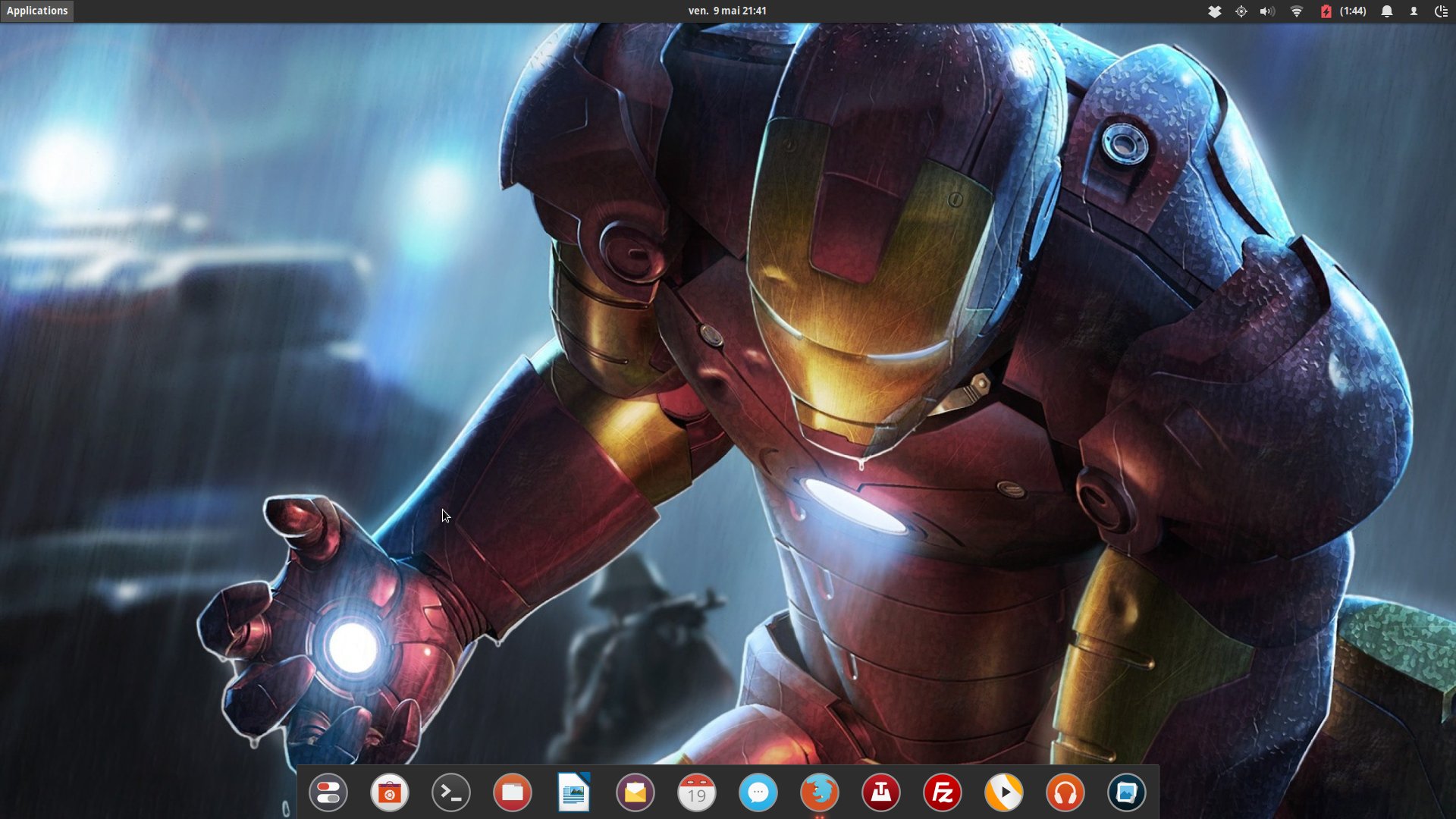1456x819 pixels.
Task: Click the crosshair target indicator icon
Action: click(1241, 11)
